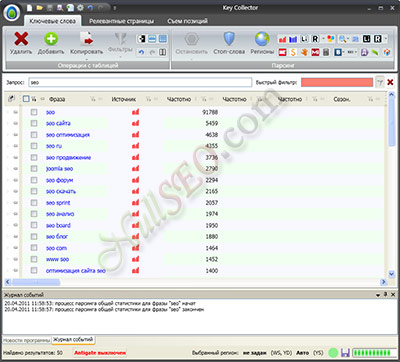
Task: Expand the 'seo' row tree arrow
Action: [8, 112]
